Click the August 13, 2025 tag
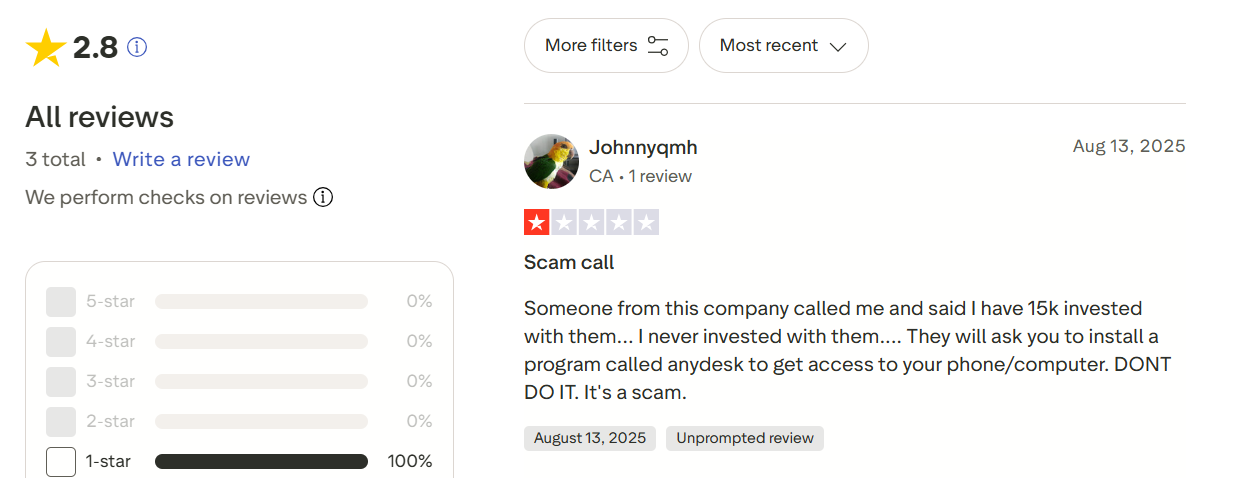 point(589,438)
